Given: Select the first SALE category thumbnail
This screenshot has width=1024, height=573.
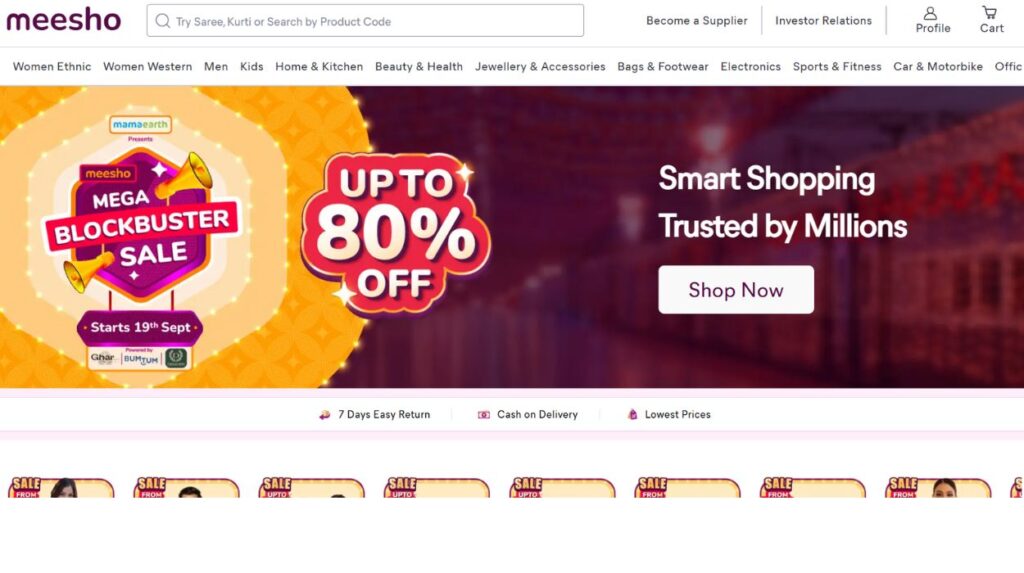Looking at the screenshot, I should [61, 487].
